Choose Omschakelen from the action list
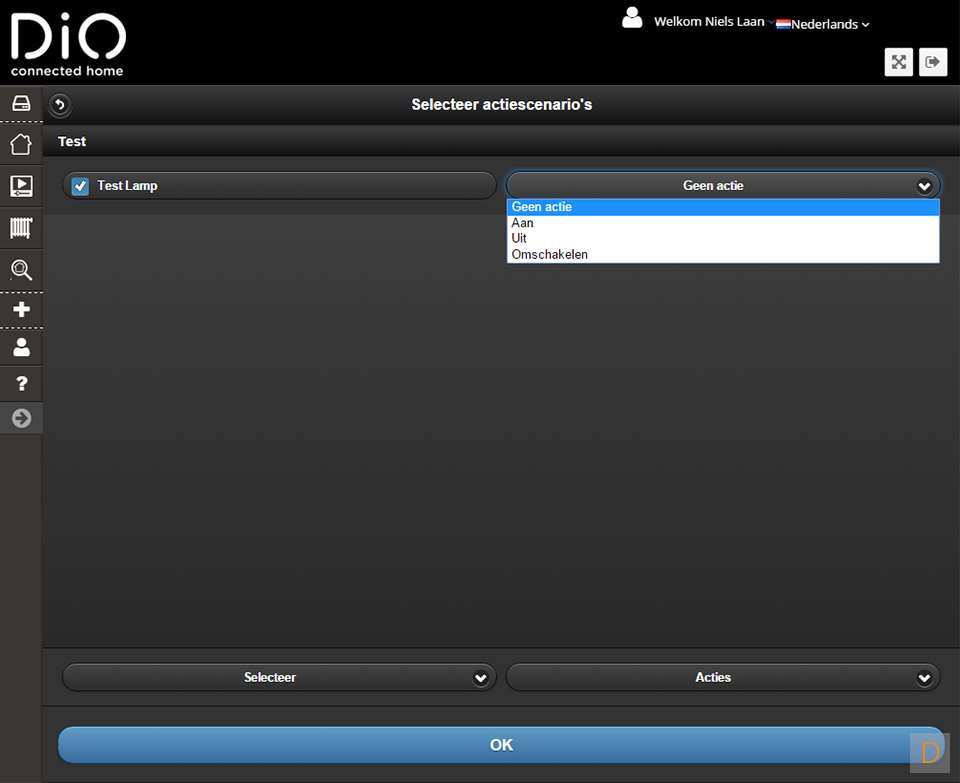960x783 pixels. pyautogui.click(x=550, y=254)
